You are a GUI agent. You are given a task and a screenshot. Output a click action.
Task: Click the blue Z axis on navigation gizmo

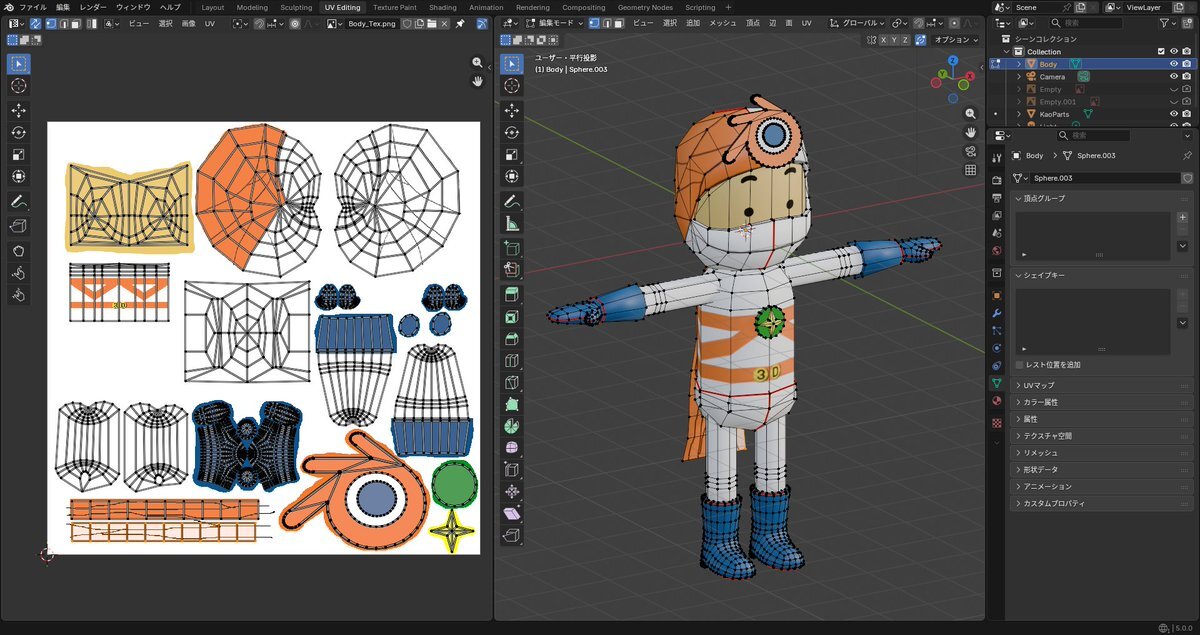tap(952, 61)
